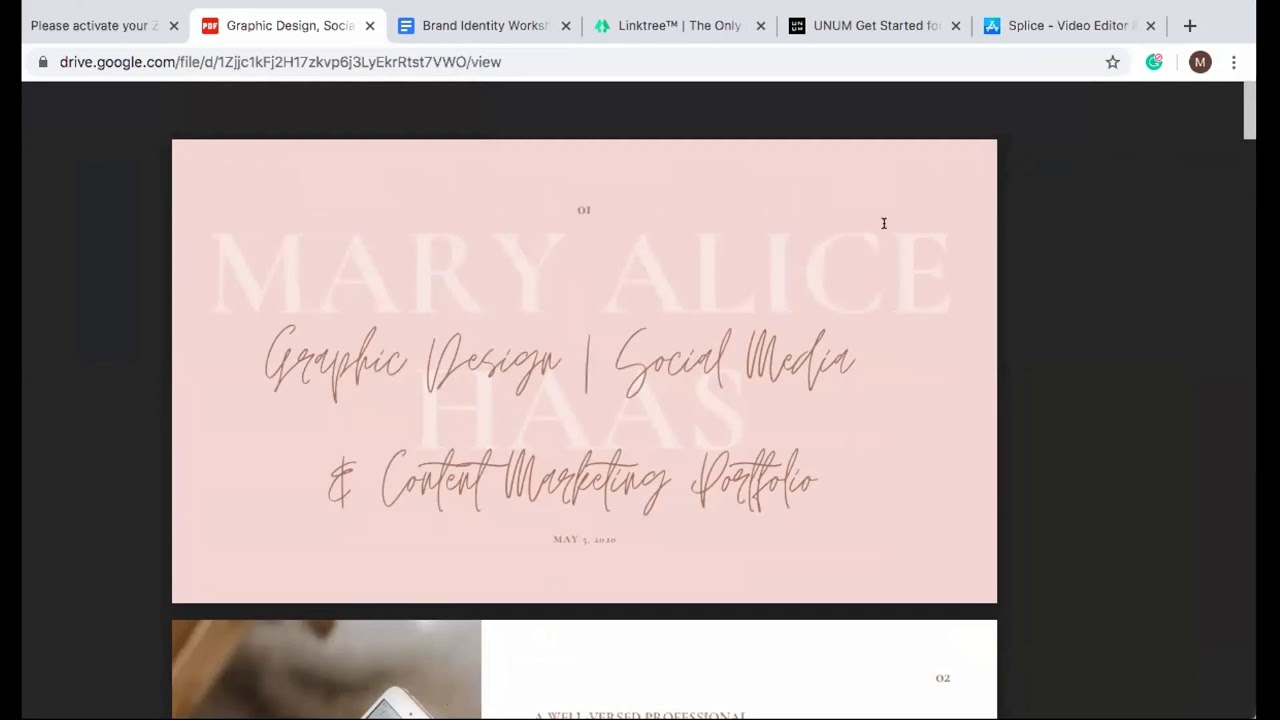Click the PDF favicon on the active tab

(x=210, y=26)
